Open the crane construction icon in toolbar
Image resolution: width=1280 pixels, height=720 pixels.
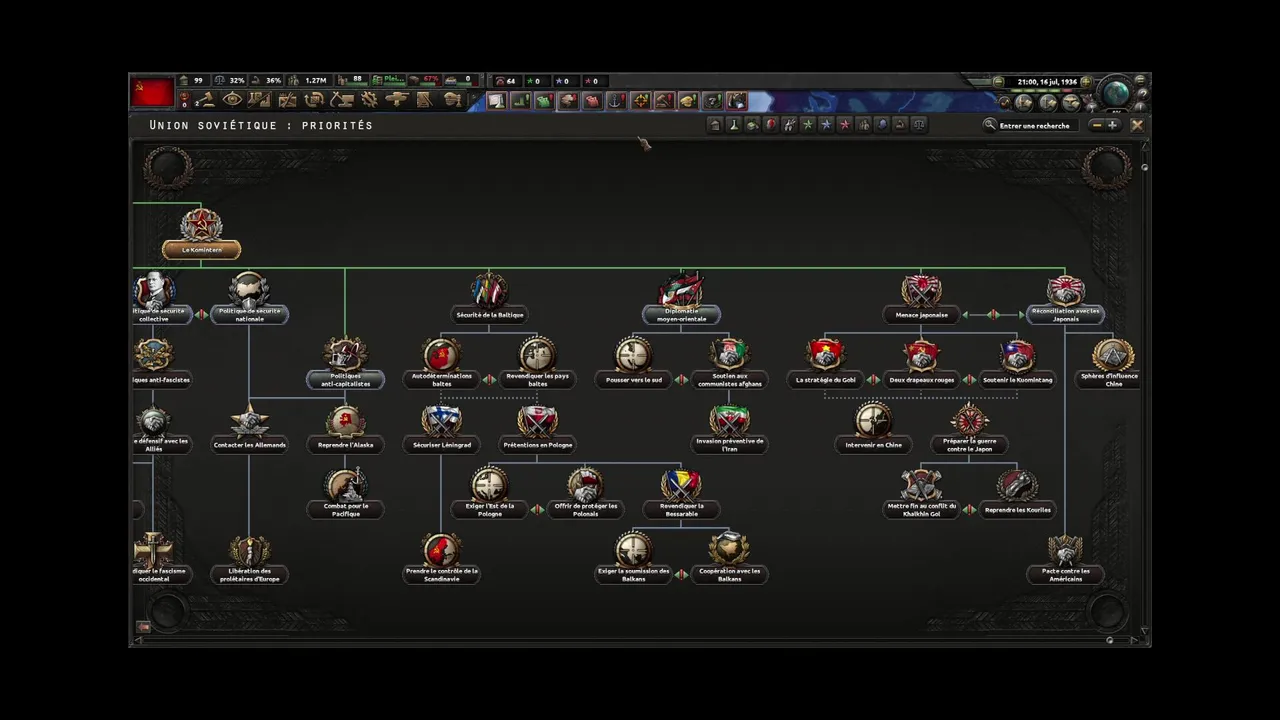341,99
